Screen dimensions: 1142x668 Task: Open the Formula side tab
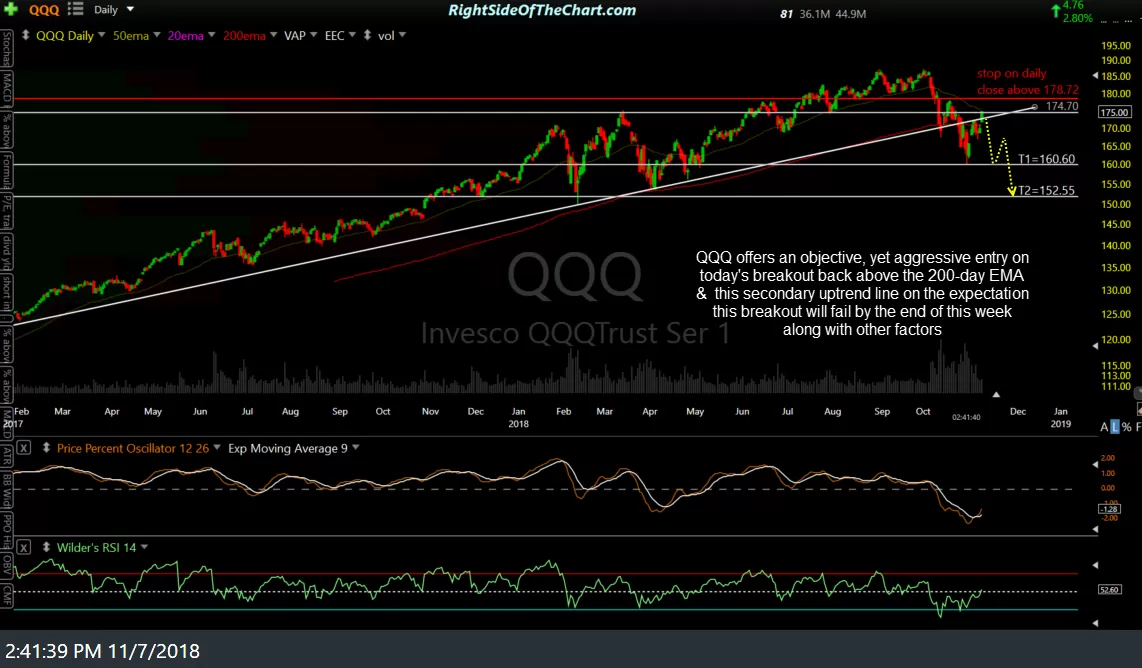7,171
